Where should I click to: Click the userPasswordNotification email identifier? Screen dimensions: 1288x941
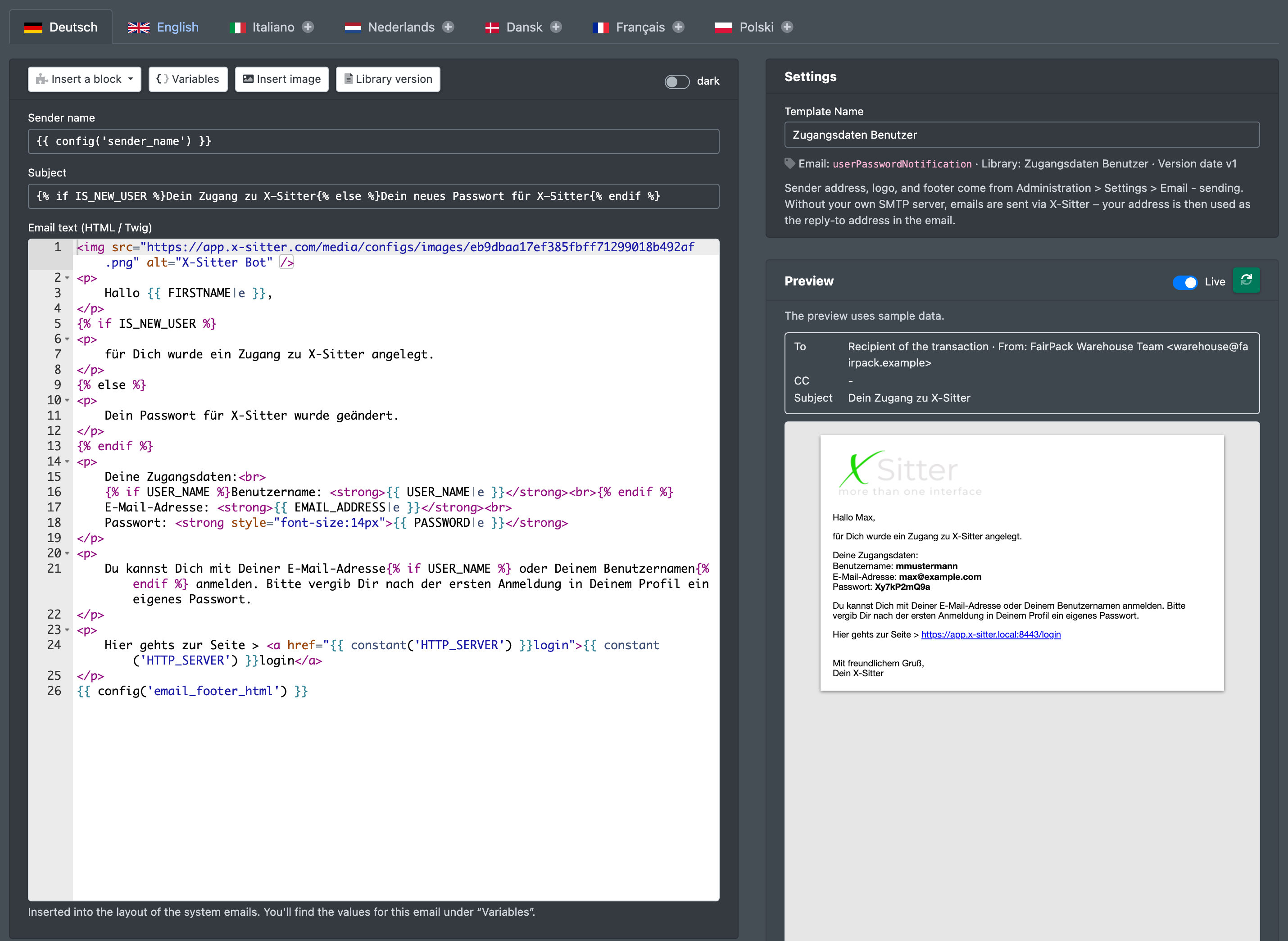point(902,164)
